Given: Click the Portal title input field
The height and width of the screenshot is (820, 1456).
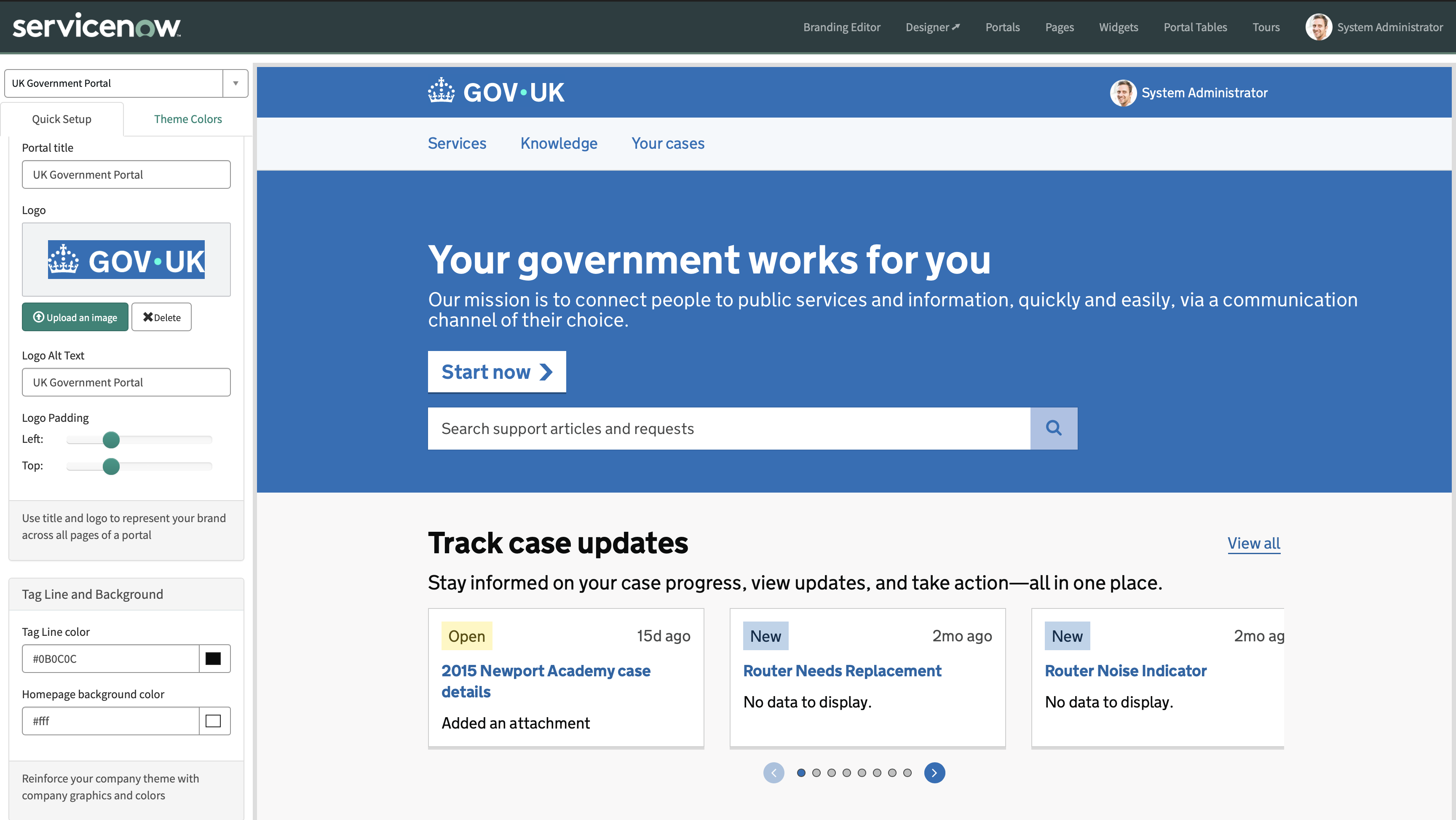Looking at the screenshot, I should pyautogui.click(x=126, y=175).
